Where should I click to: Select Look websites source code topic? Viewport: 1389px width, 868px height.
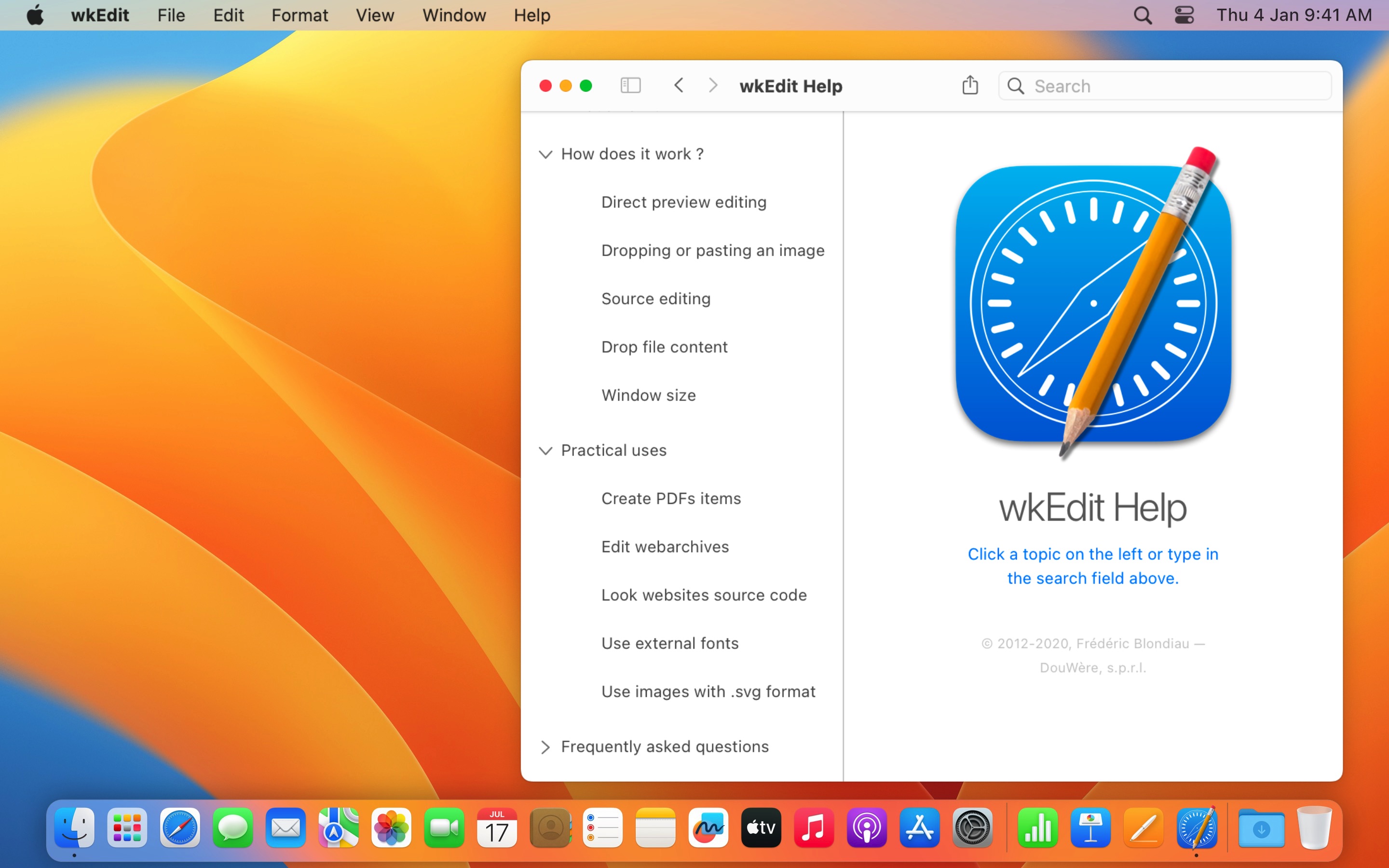[x=704, y=595]
